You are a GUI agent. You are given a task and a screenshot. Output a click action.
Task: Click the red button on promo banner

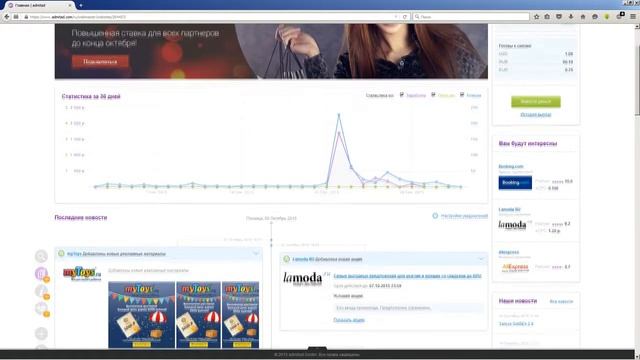pos(100,62)
